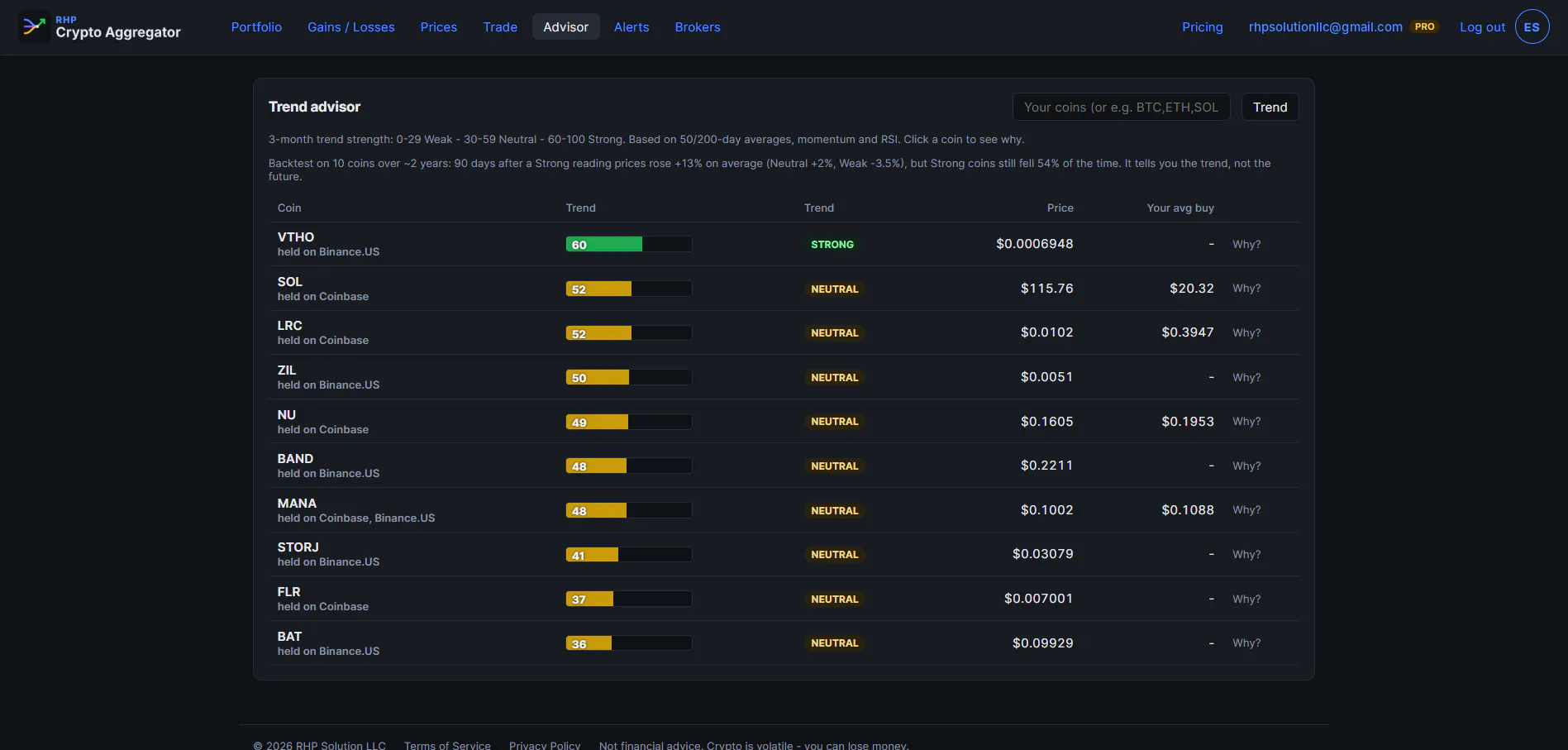Click Why? for MANA
This screenshot has height=750, width=1568.
[1246, 510]
